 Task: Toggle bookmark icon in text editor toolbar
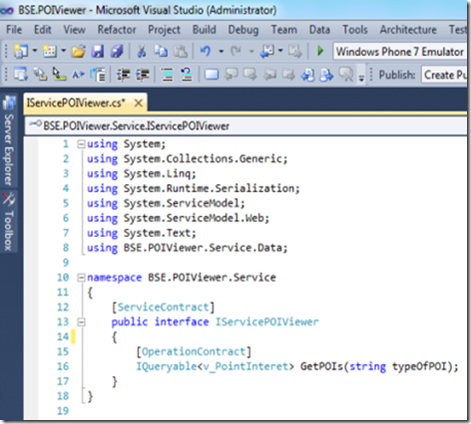click(211, 75)
